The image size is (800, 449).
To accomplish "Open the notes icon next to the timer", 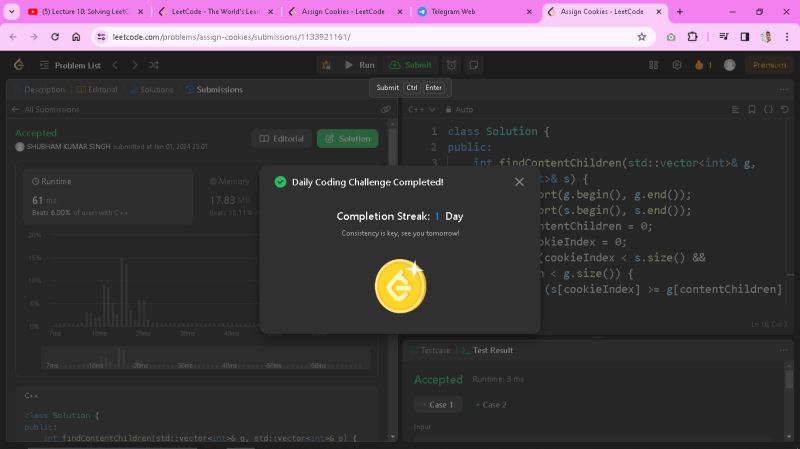I will 473,65.
